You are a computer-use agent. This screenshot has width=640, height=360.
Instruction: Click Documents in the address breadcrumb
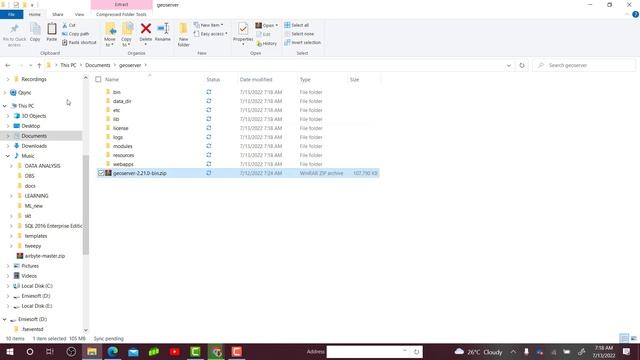98,65
